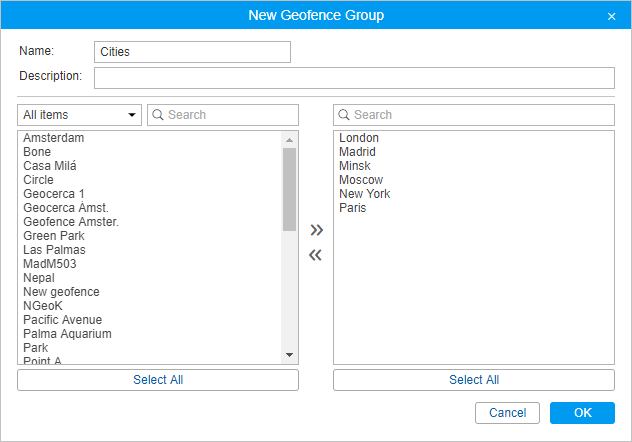Click the left list scrollbar thumb
The width and height of the screenshot is (632, 442).
pyautogui.click(x=289, y=188)
